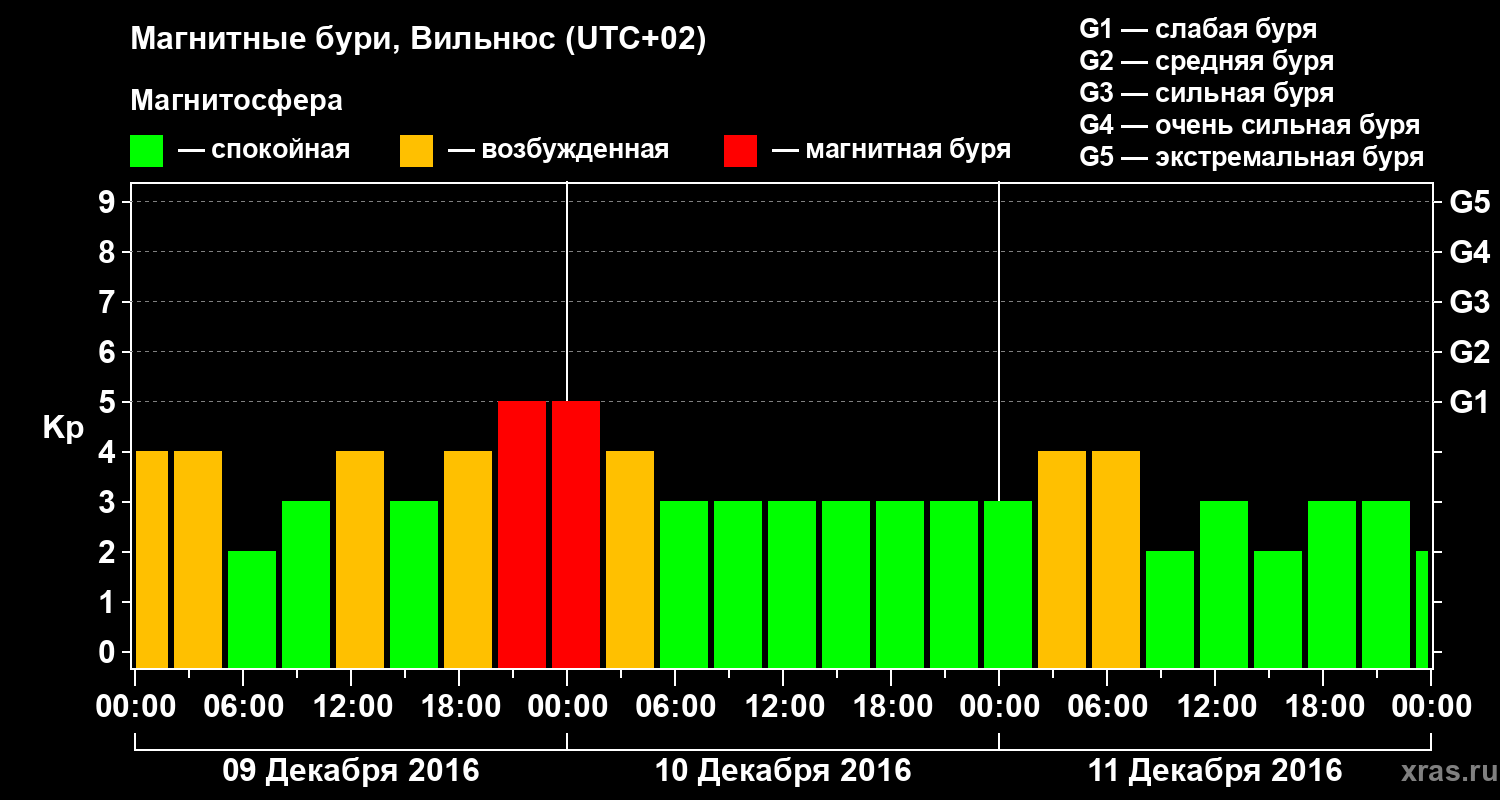Viewport: 1500px width, 800px height.
Task: Click the 'G2 — средняя буря' legend line
Action: tap(1207, 61)
